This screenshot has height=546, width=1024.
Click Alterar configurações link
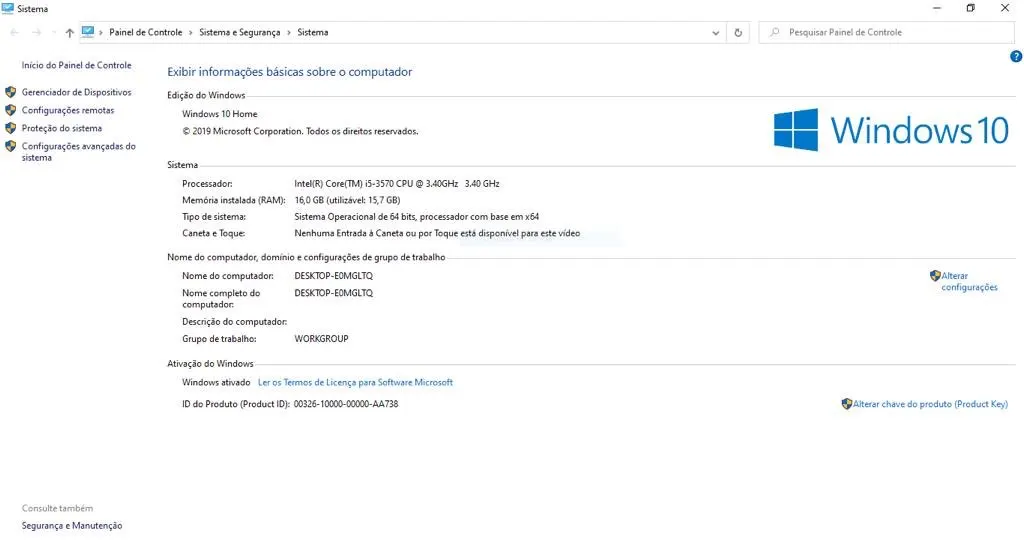point(969,281)
